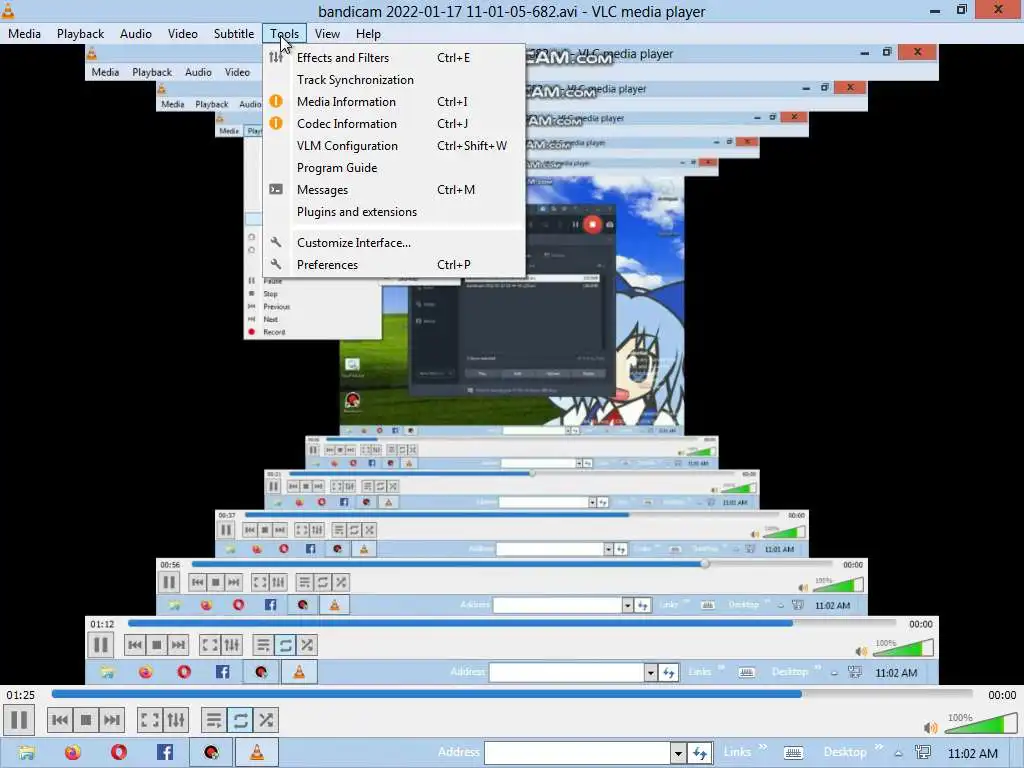Choose Effects and Filters

coord(394,57)
